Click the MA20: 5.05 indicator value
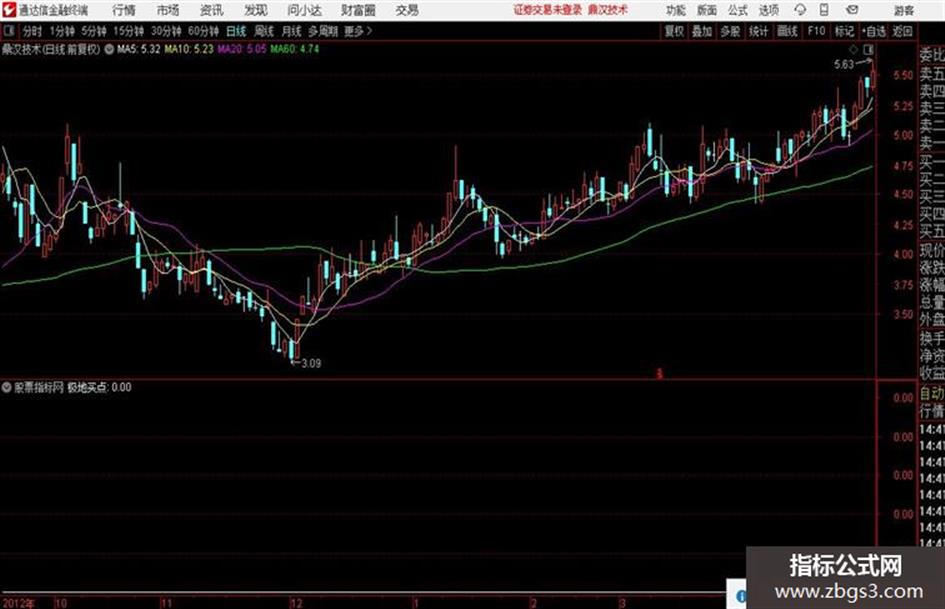This screenshot has width=945, height=609. click(x=242, y=49)
